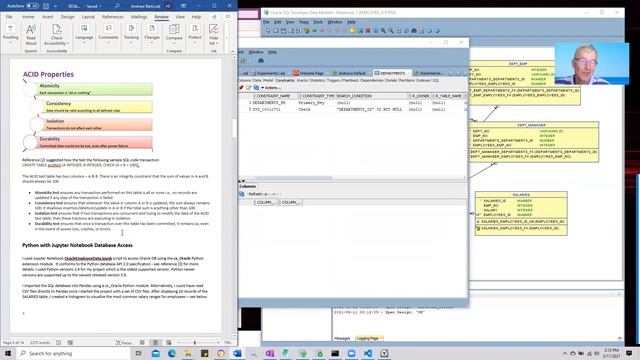Click the red pin freeze view icon
This screenshot has height=360, width=640.
pyautogui.click(x=241, y=88)
